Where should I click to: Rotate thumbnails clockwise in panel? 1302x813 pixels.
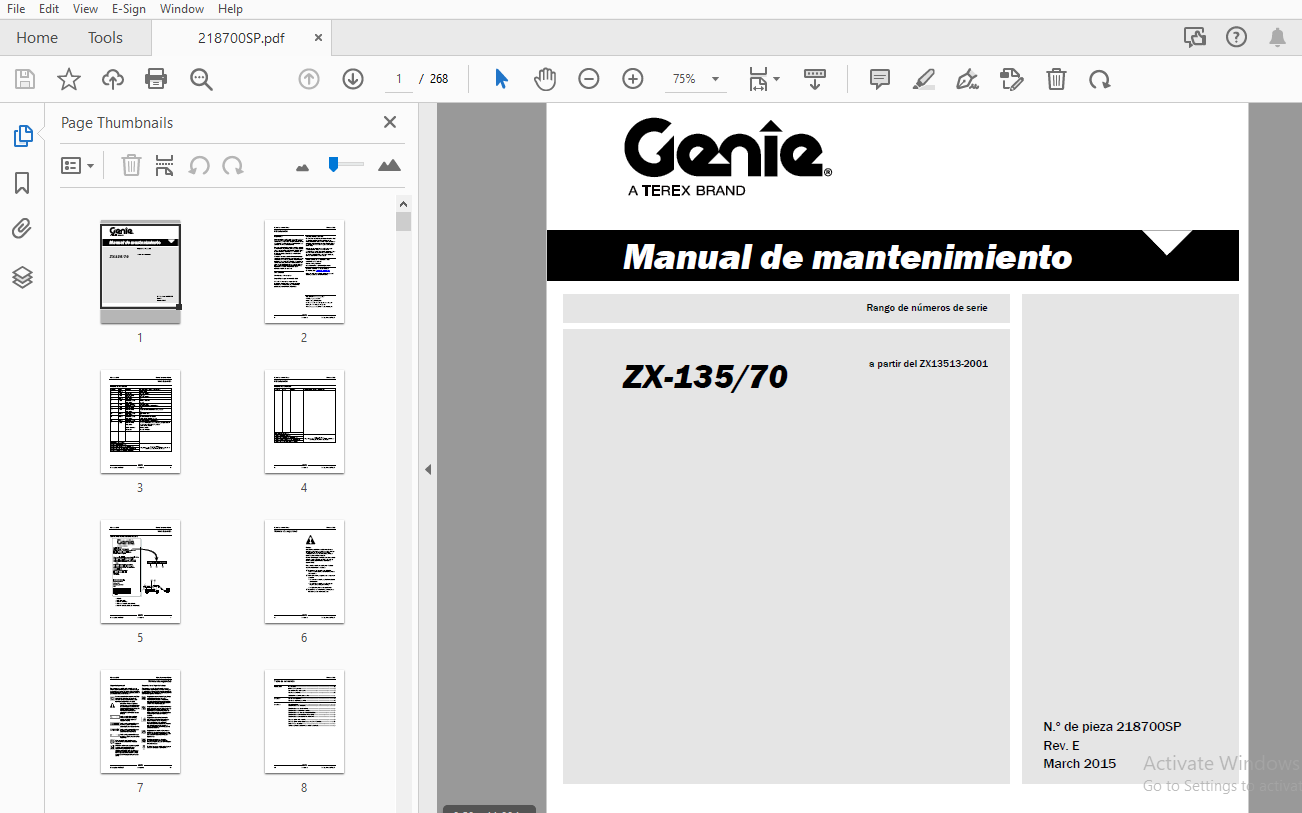click(233, 165)
